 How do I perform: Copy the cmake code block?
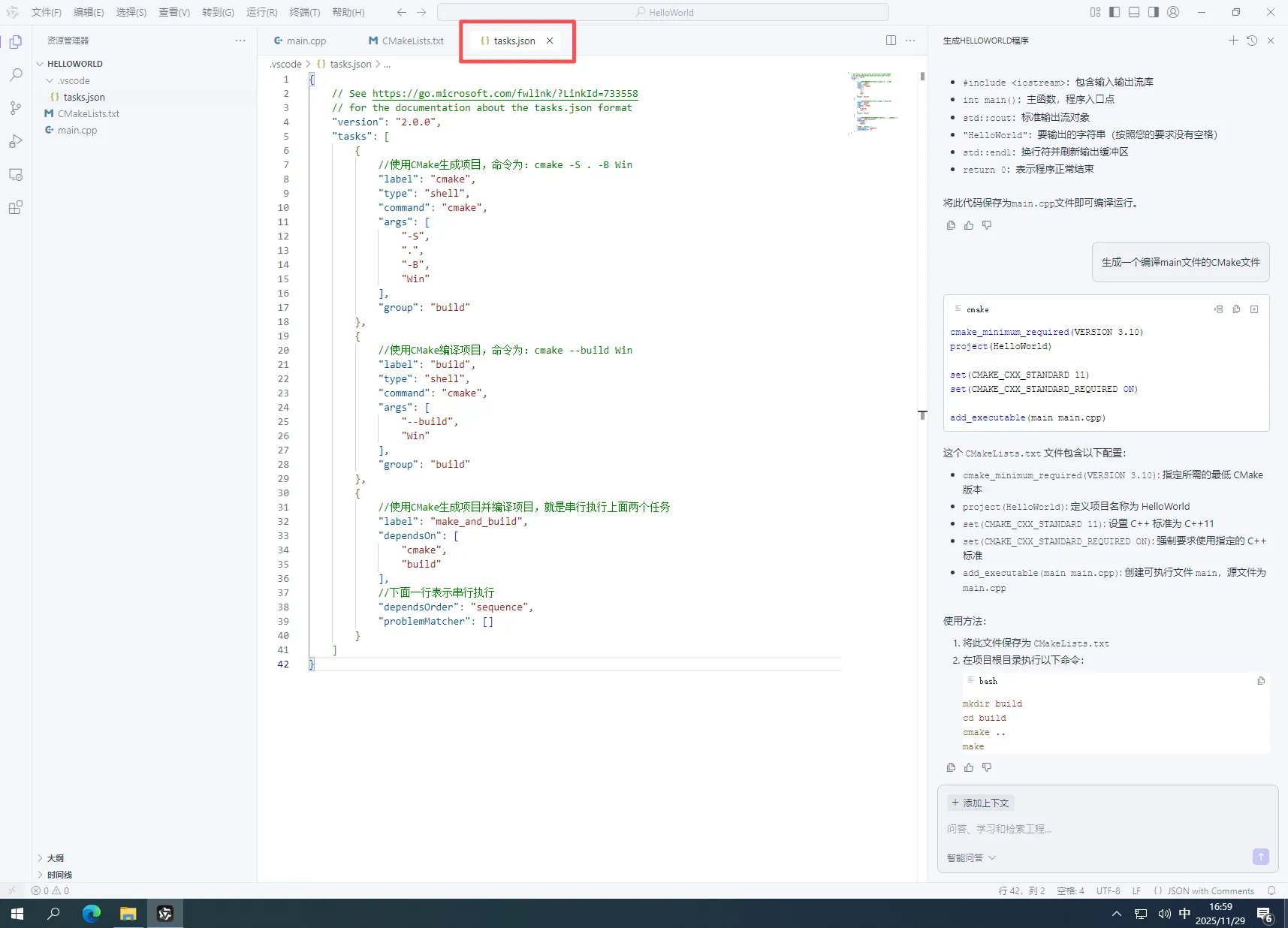[1236, 309]
